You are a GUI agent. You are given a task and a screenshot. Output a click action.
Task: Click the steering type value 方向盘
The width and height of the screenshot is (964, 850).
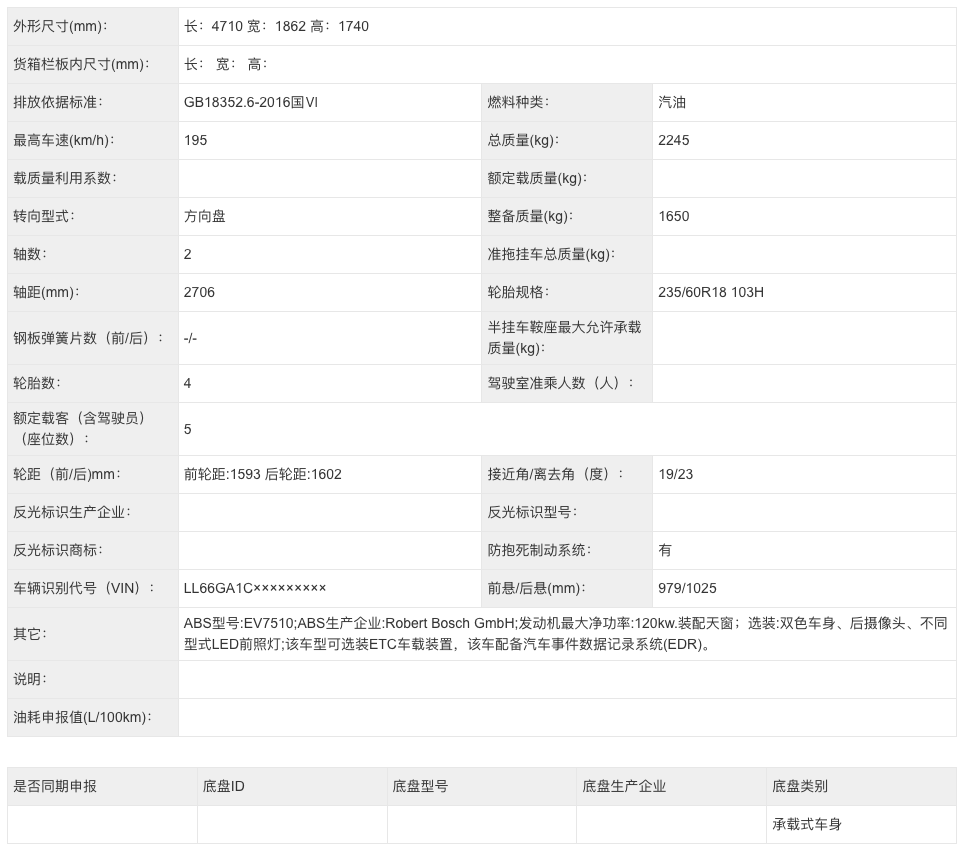pos(205,216)
